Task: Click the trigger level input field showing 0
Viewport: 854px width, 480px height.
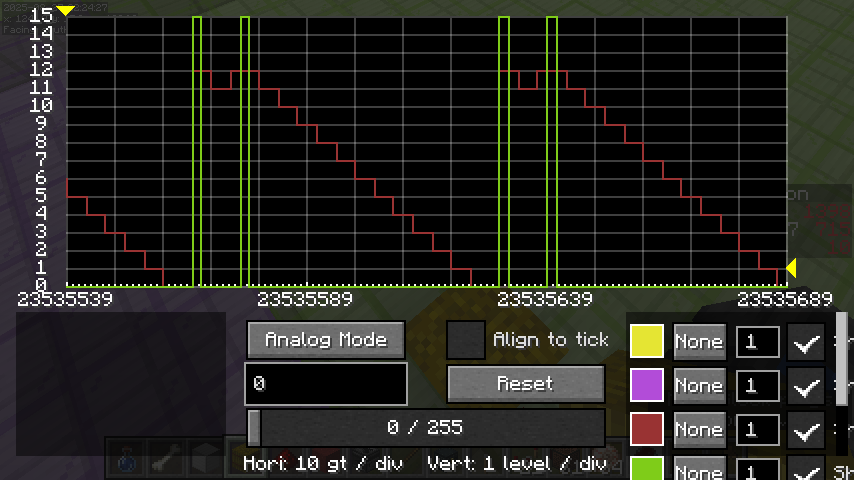Action: [x=326, y=384]
